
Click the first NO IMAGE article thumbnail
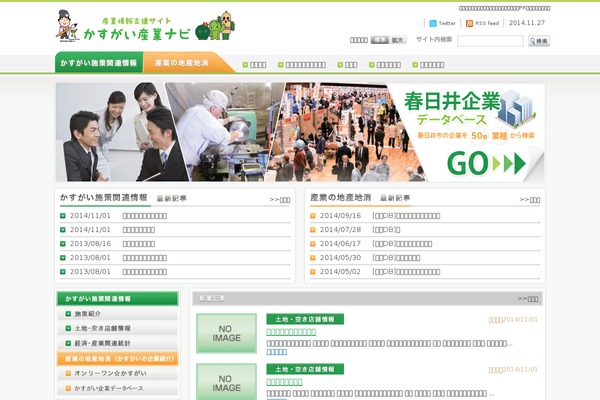pos(227,333)
